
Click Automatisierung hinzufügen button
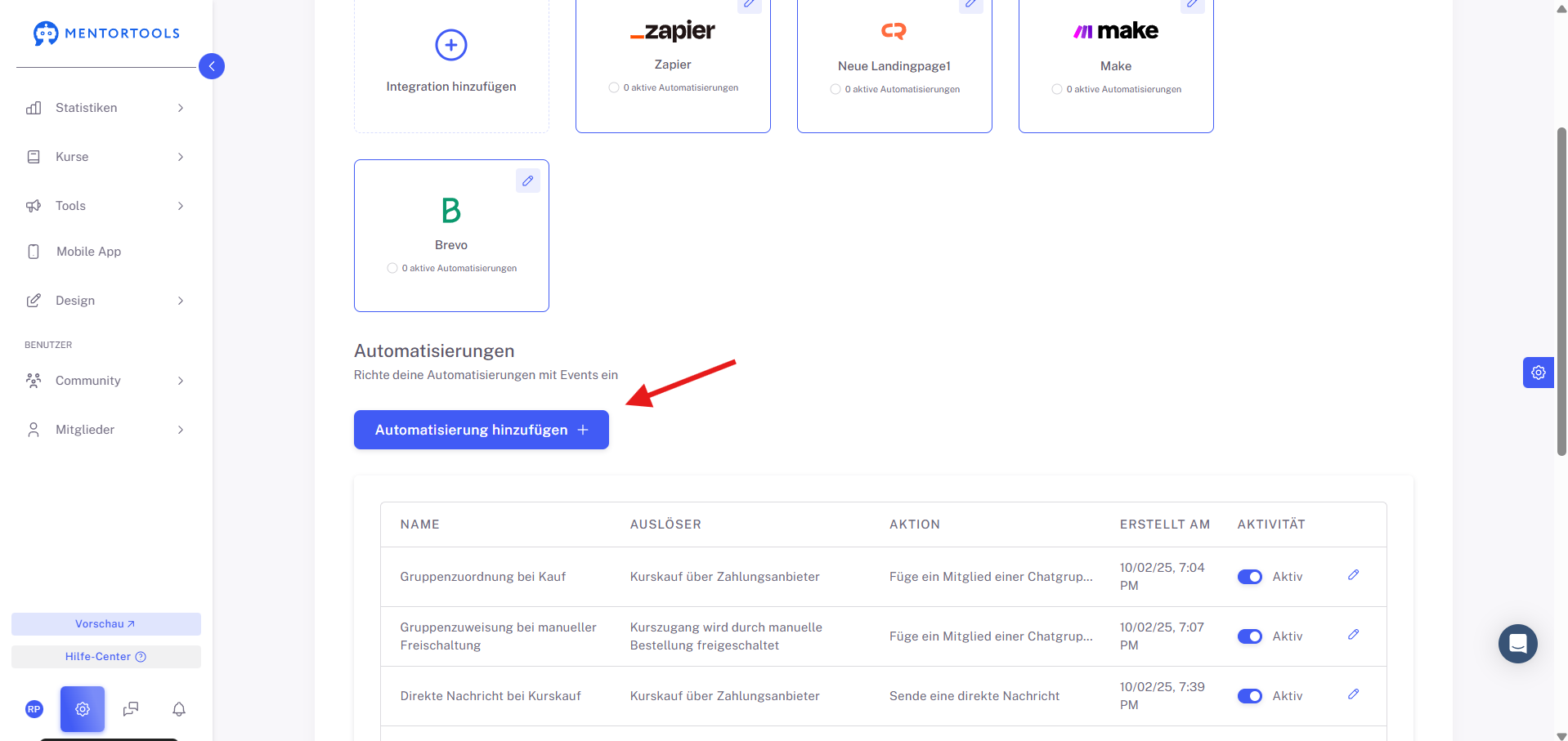(482, 430)
